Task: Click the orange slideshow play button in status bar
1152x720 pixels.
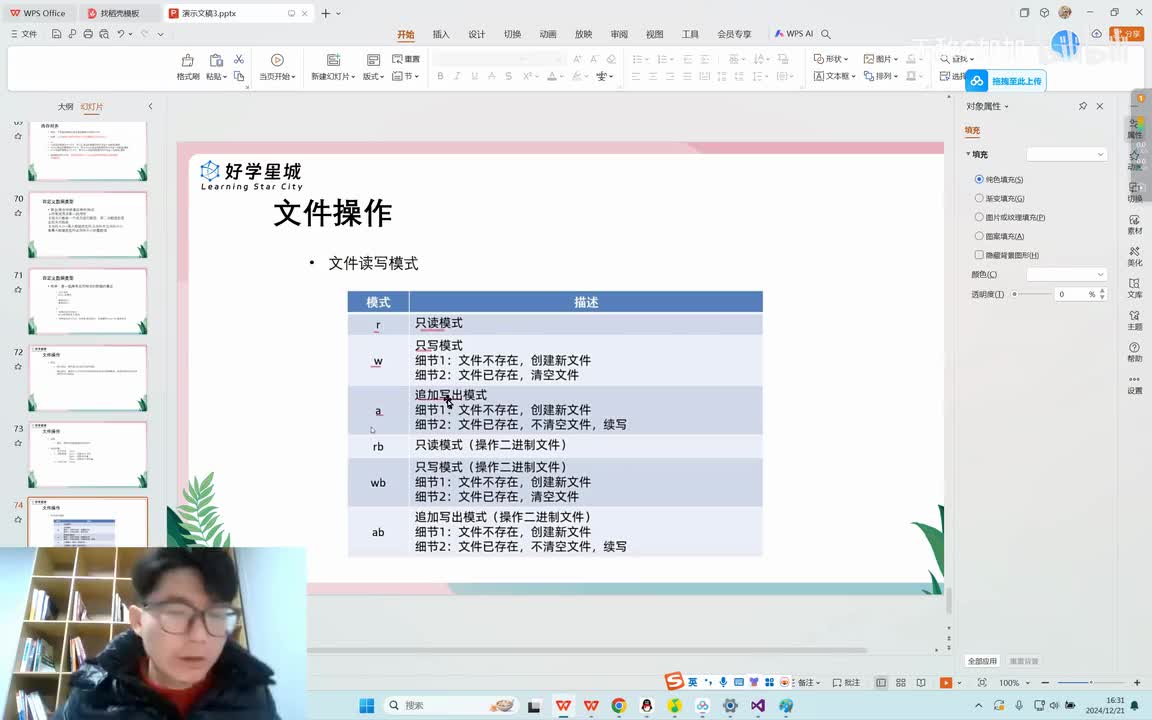Action: [x=946, y=683]
